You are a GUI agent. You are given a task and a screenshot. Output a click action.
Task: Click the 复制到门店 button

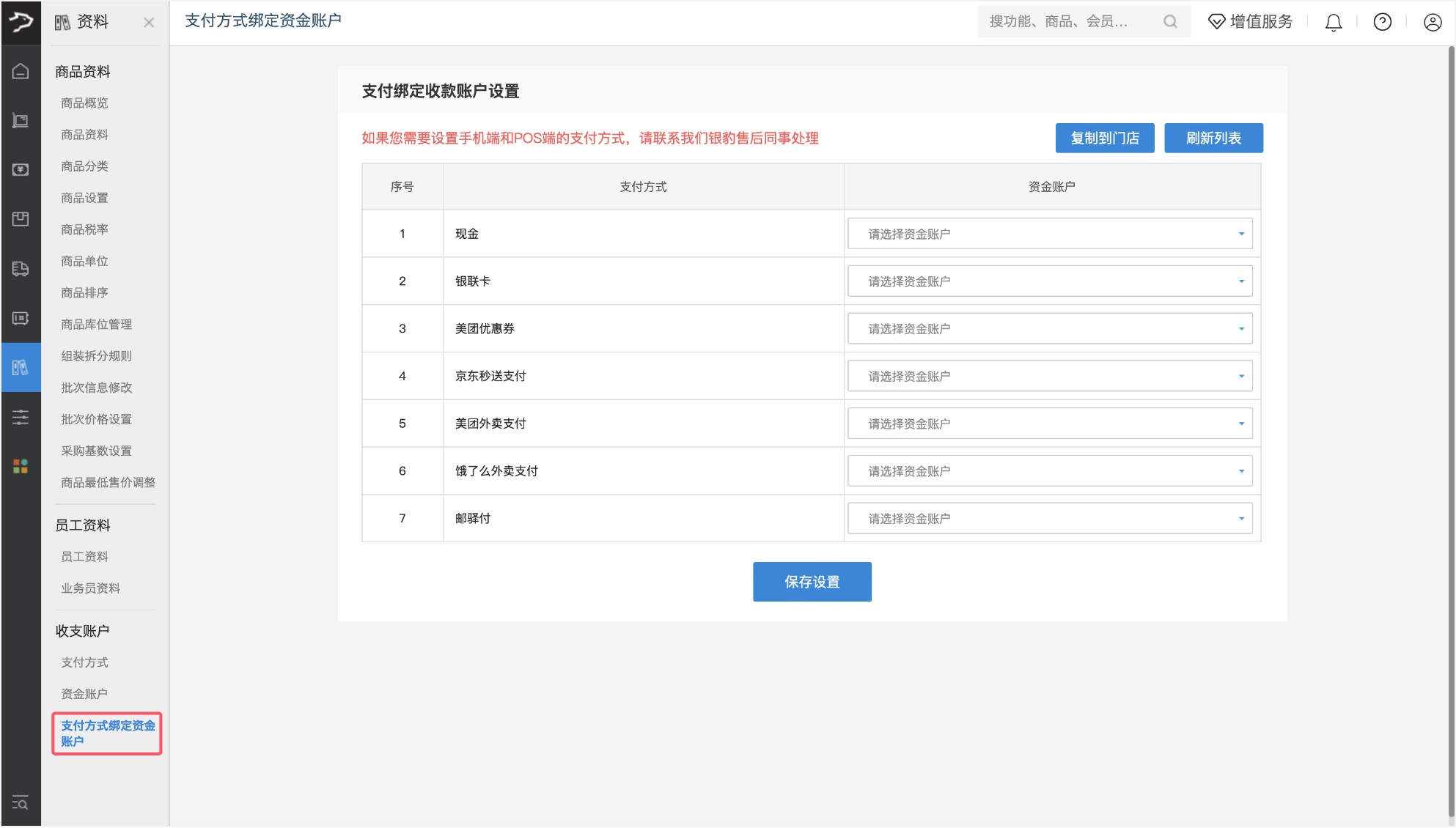click(x=1104, y=138)
